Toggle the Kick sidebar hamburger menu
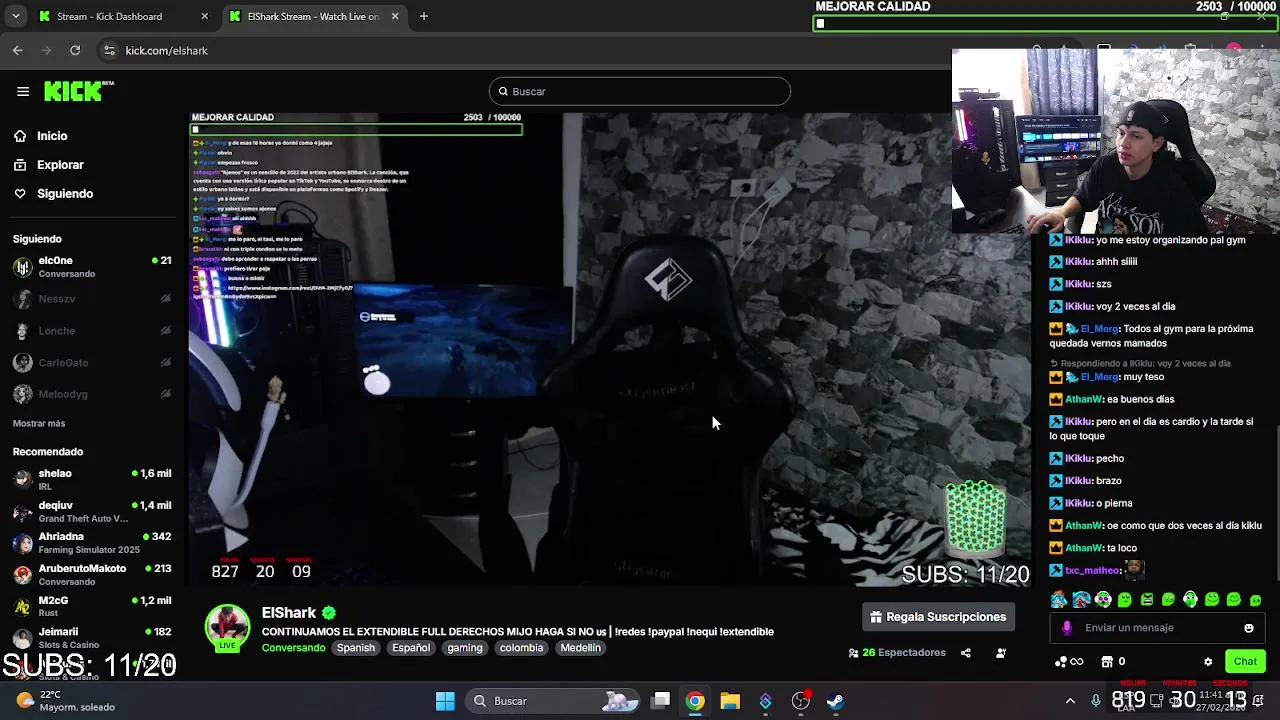The height and width of the screenshot is (720, 1280). (x=23, y=91)
